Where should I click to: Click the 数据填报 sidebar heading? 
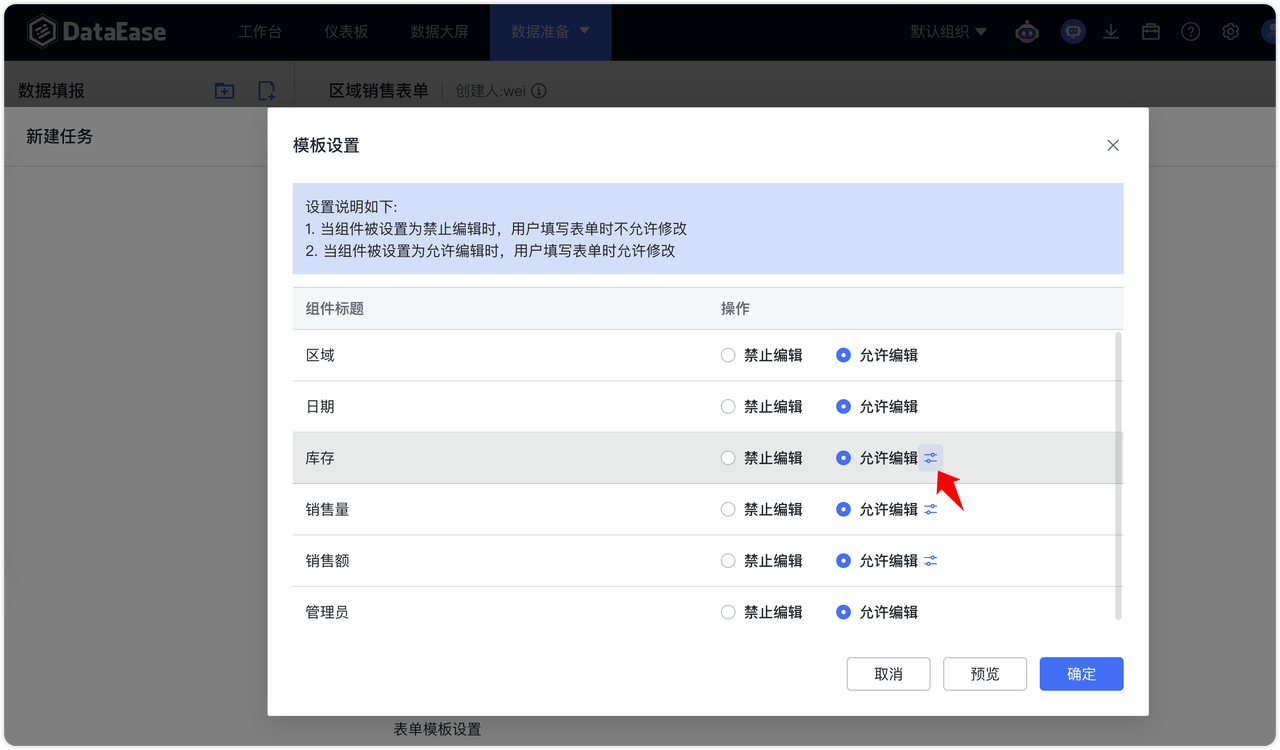51,91
